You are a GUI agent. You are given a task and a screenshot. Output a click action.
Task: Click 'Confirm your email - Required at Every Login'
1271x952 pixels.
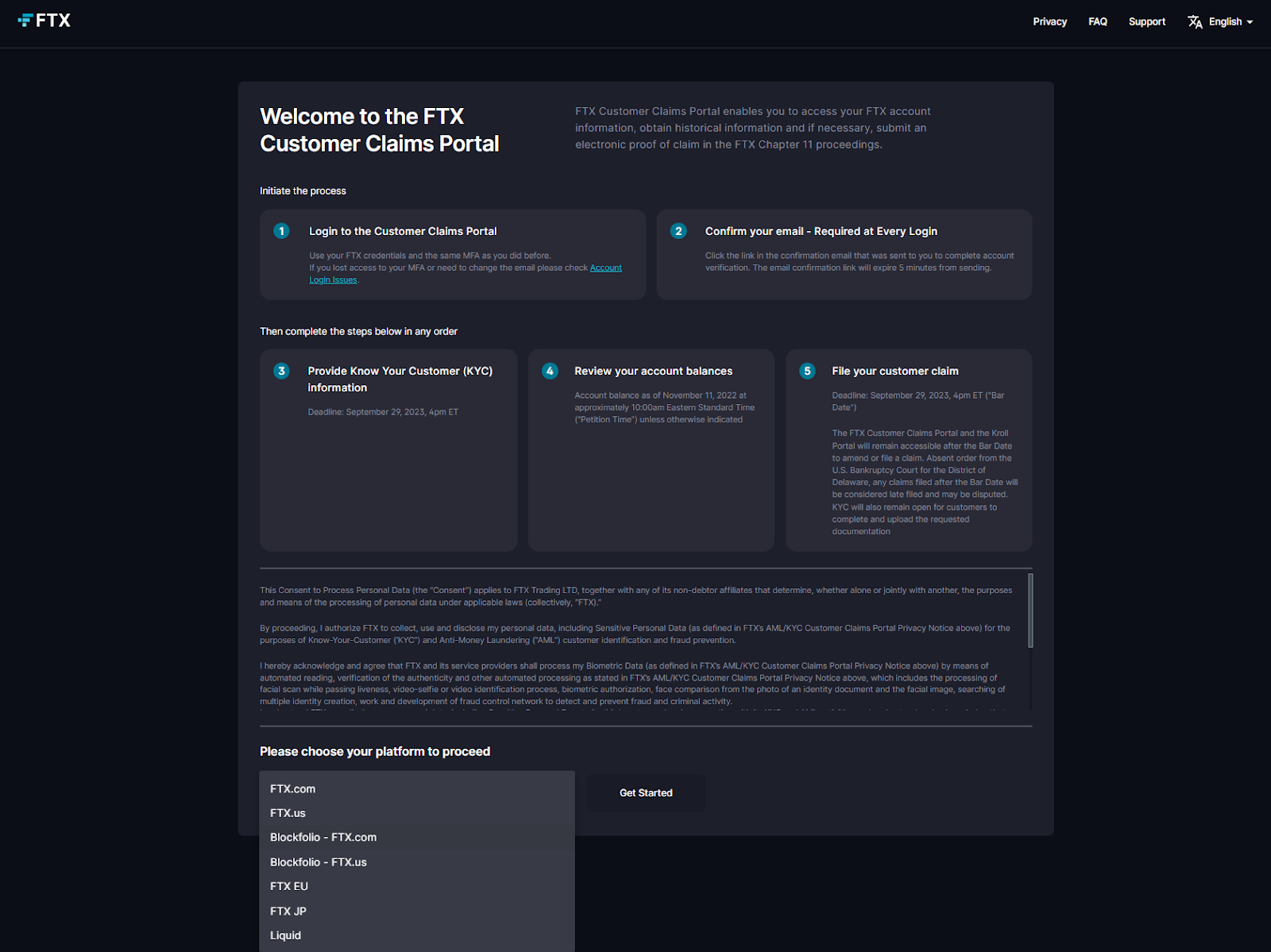[x=821, y=231]
